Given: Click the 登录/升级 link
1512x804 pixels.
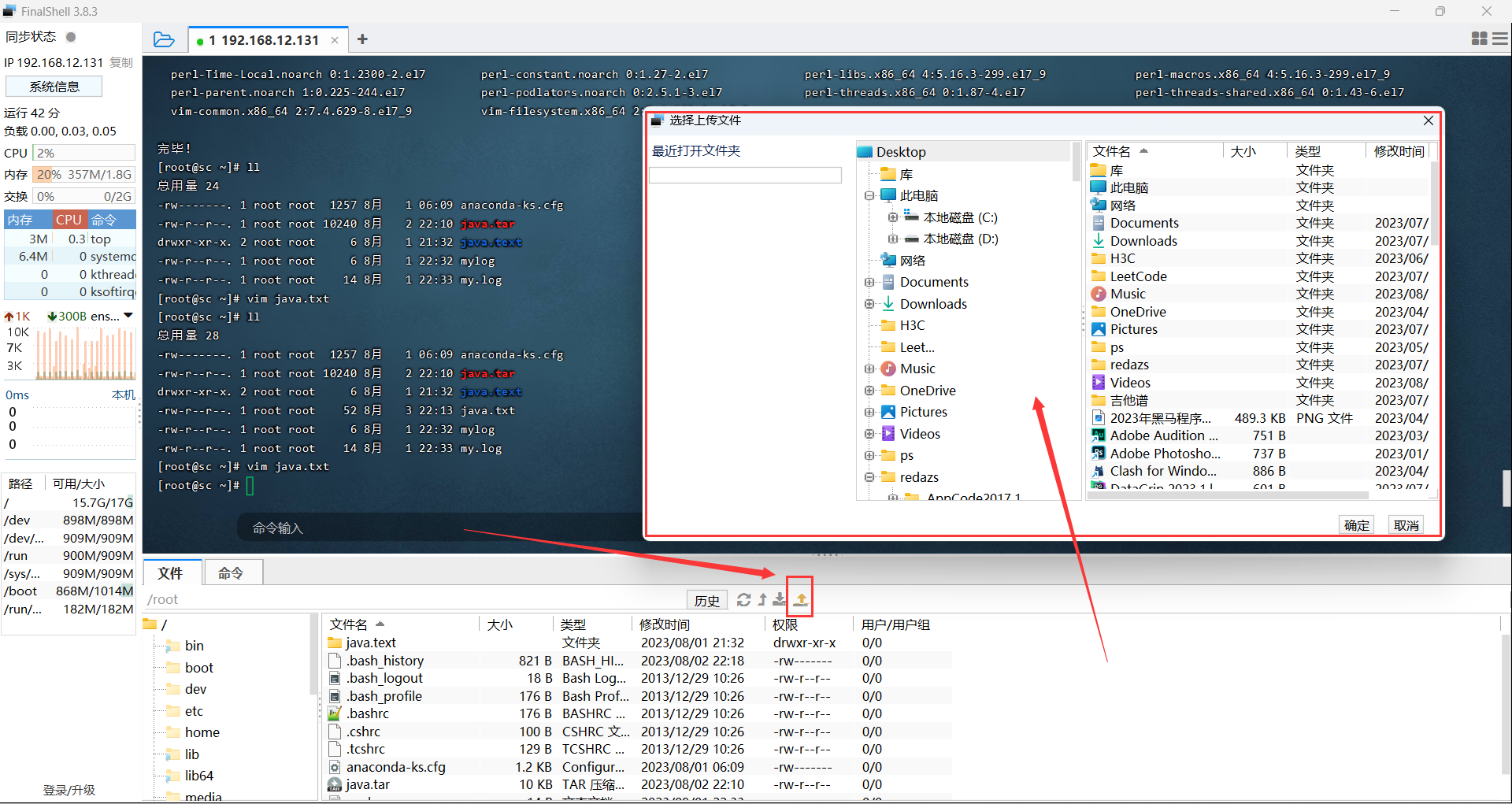Looking at the screenshot, I should pos(69,790).
